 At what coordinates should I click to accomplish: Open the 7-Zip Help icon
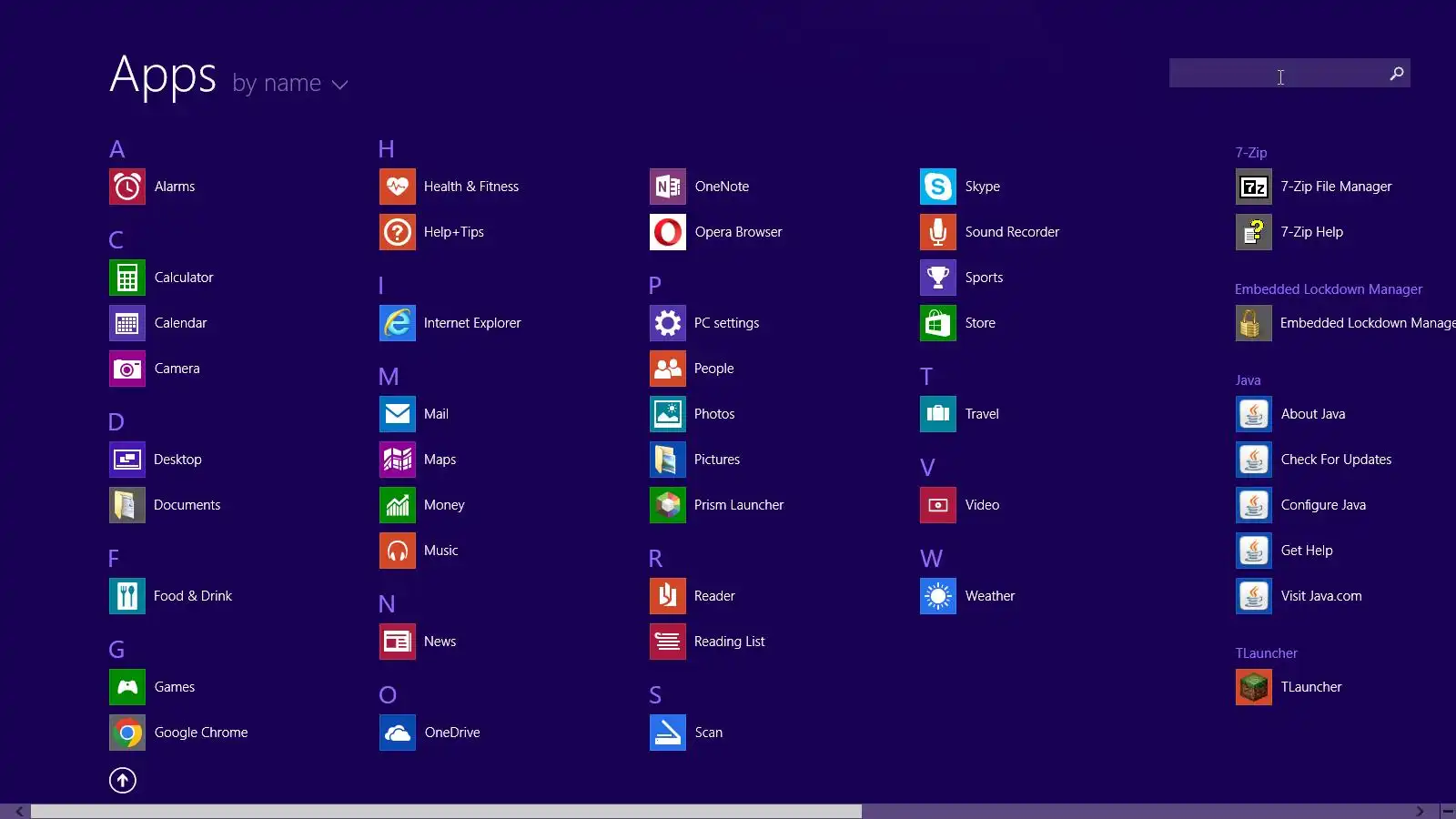click(x=1254, y=232)
